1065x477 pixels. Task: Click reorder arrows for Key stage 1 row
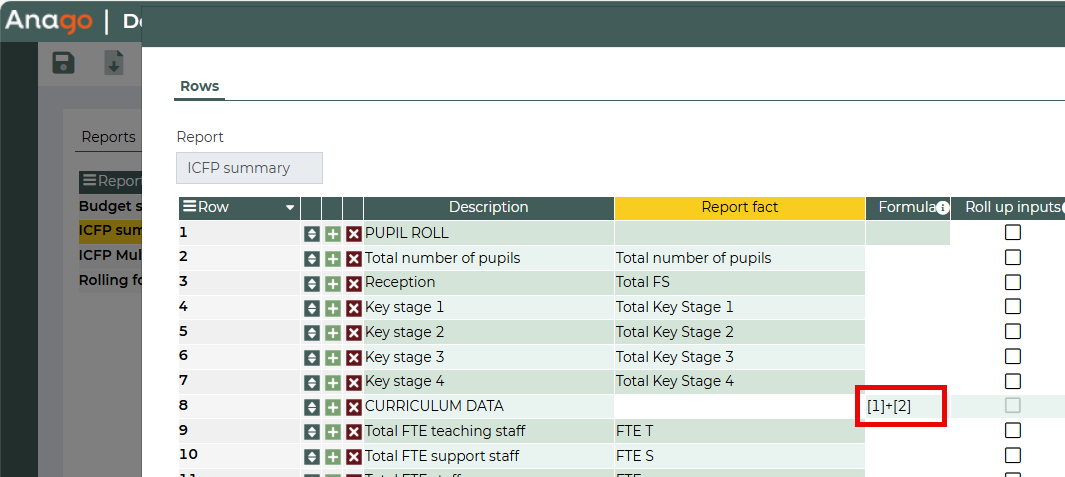pos(312,308)
